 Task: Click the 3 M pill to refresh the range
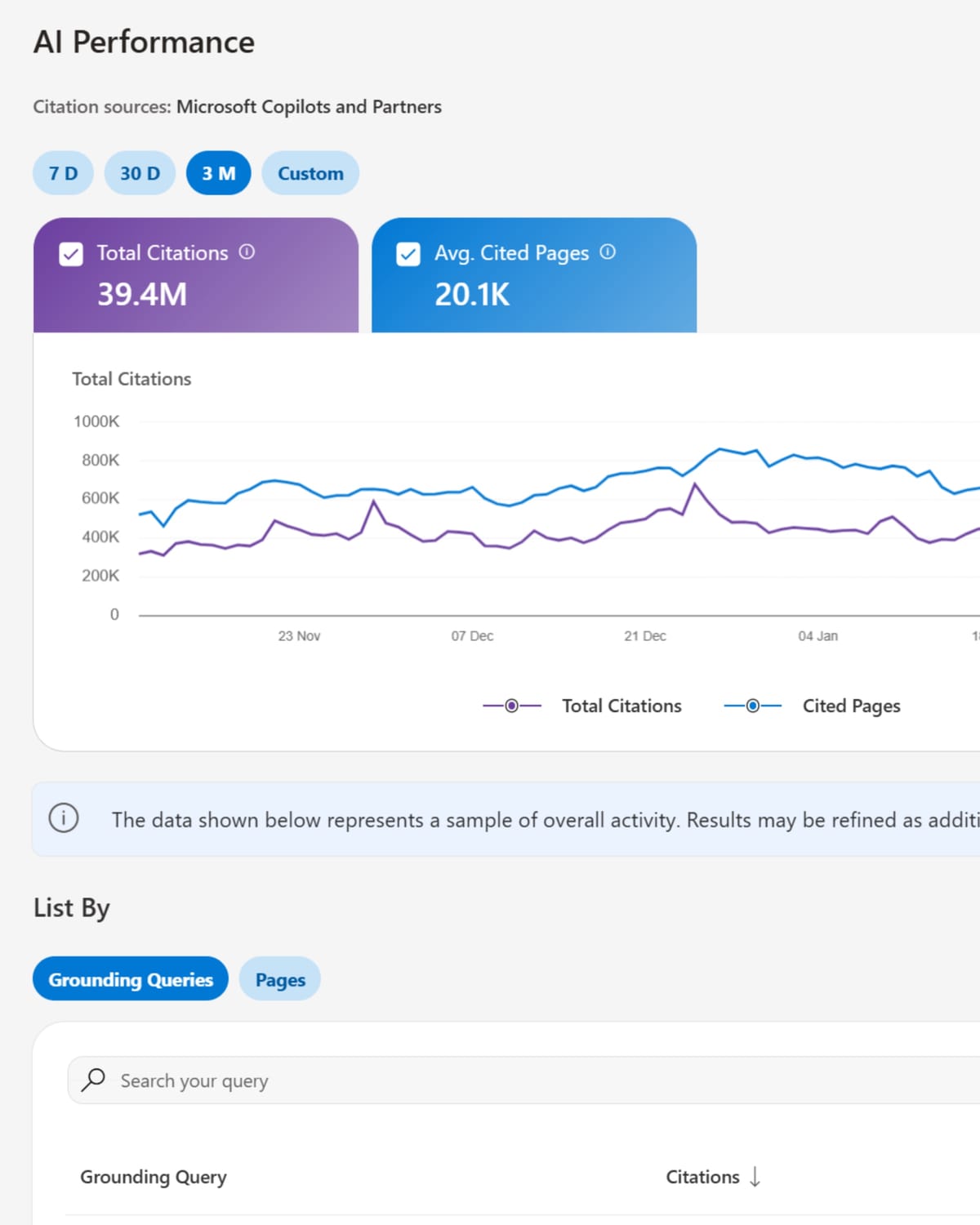(217, 173)
